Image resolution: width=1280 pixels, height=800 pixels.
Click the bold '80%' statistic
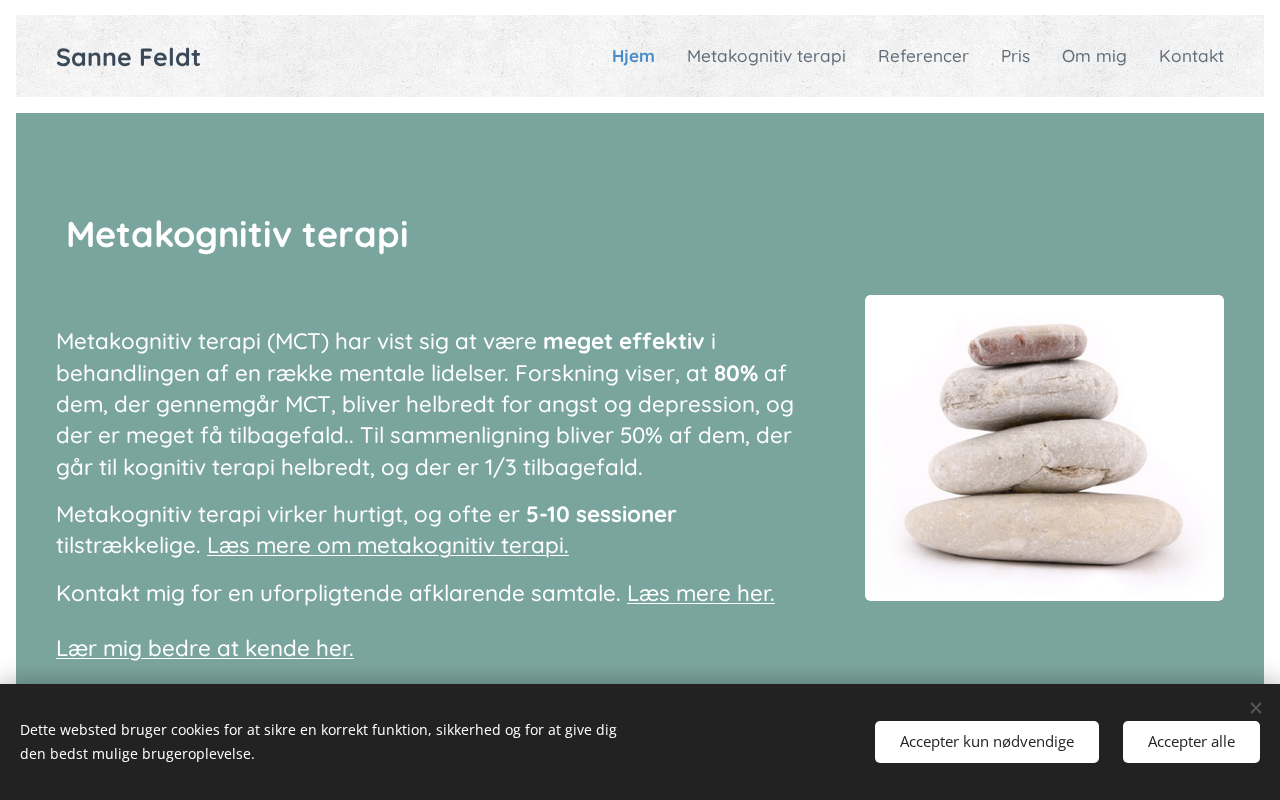coord(736,373)
